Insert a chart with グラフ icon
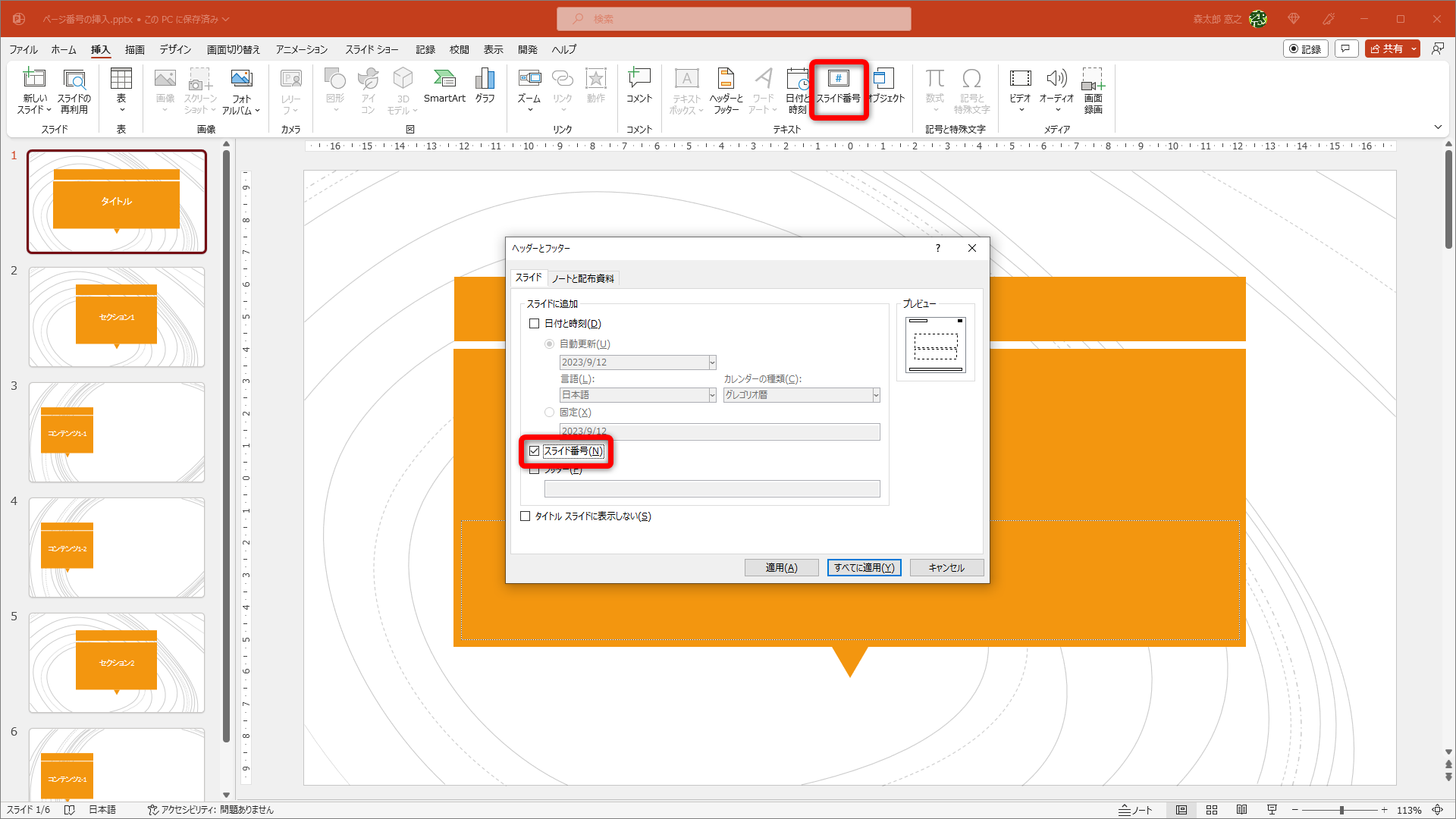 coord(485,85)
